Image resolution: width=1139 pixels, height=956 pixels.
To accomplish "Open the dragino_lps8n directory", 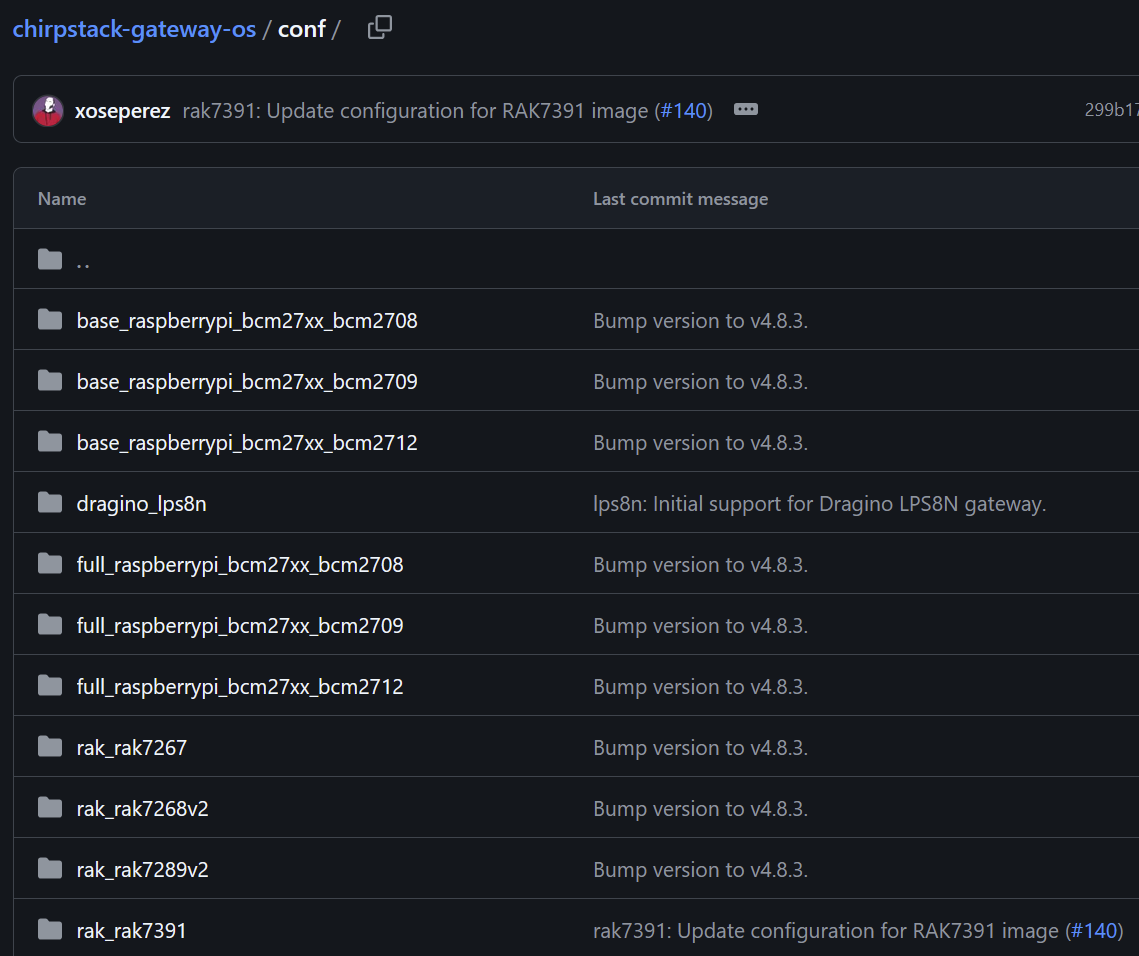I will [141, 504].
